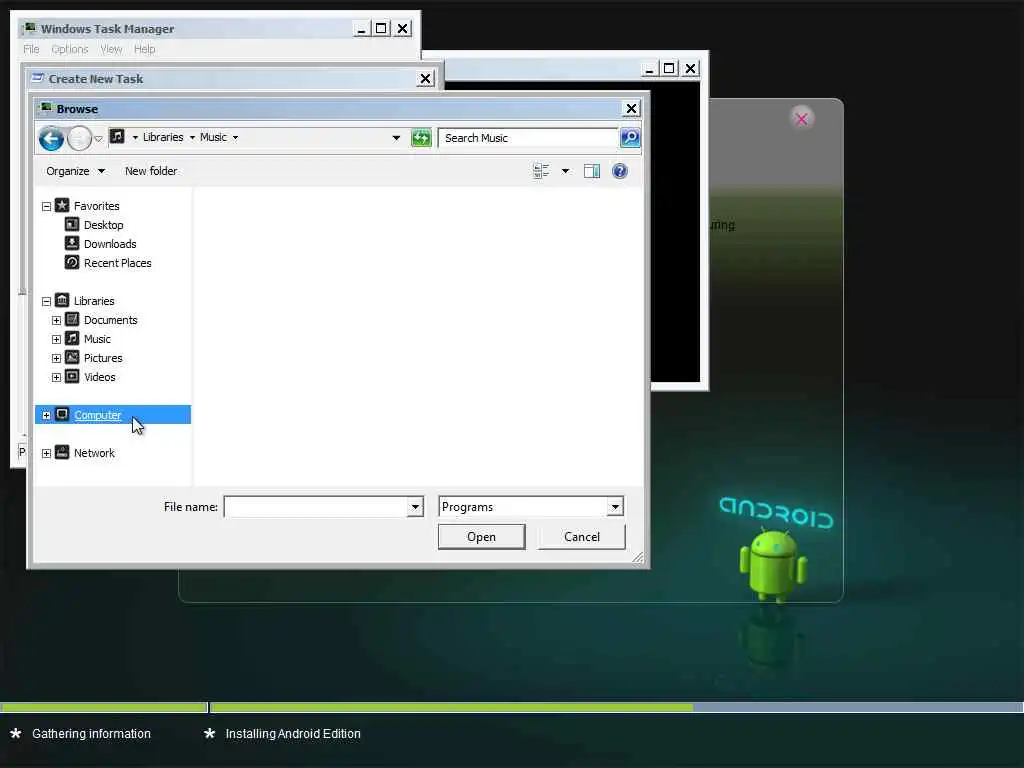Click the Gathering information progress bar
The image size is (1024, 768).
pos(104,707)
